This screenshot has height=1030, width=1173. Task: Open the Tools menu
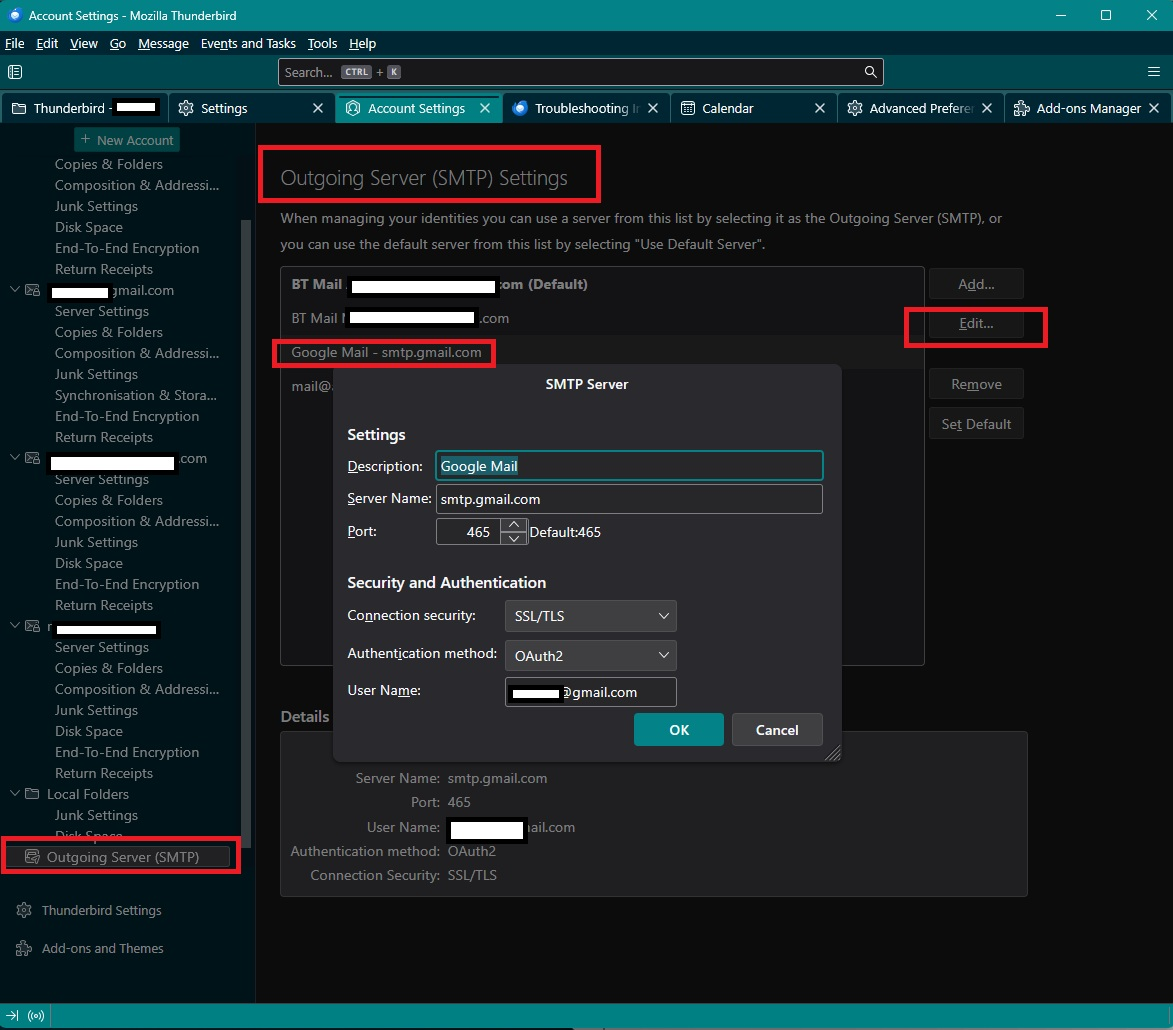click(x=322, y=43)
